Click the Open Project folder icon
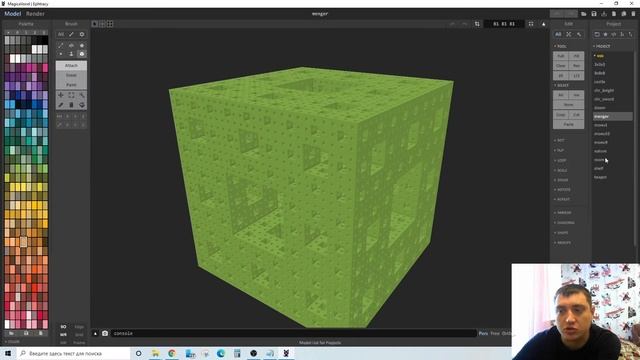 click(584, 14)
